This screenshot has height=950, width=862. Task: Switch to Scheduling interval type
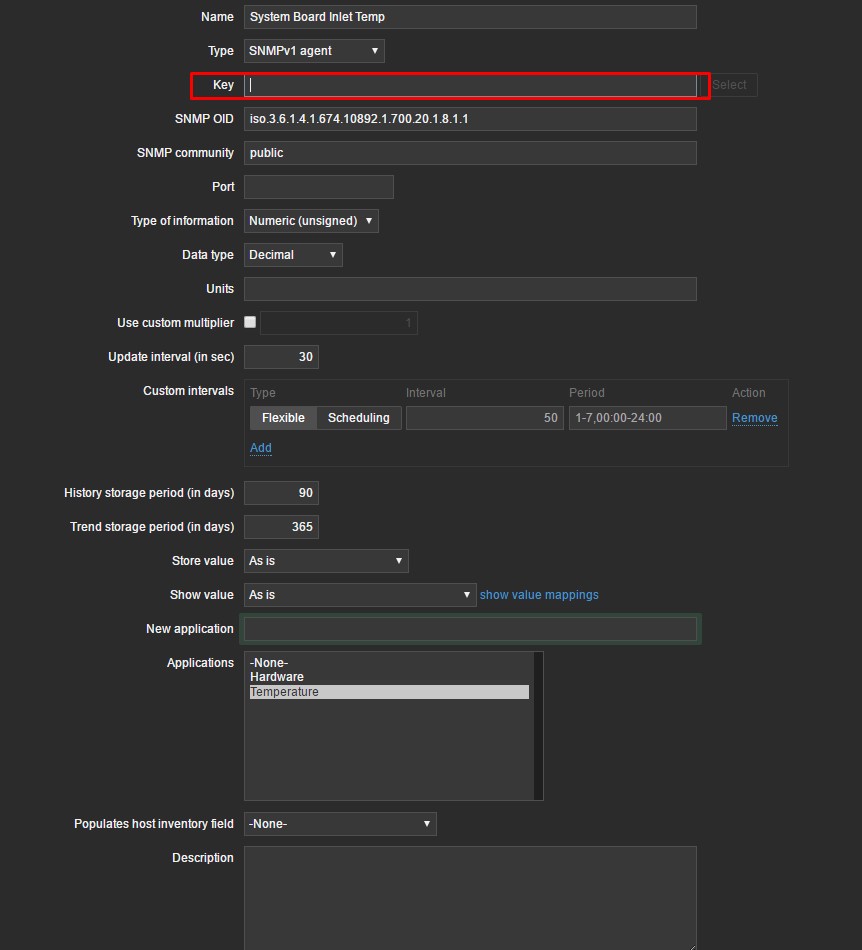coord(359,418)
